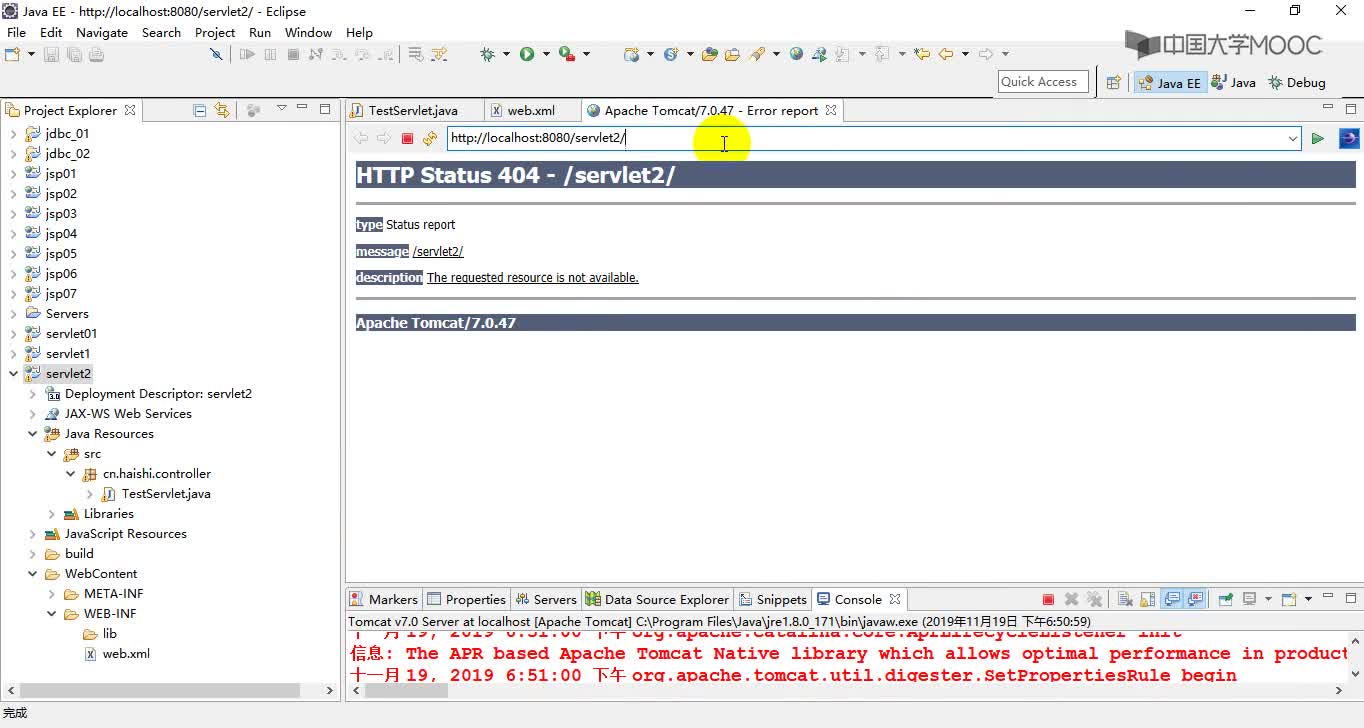
Task: Open the Project menu
Action: [215, 32]
